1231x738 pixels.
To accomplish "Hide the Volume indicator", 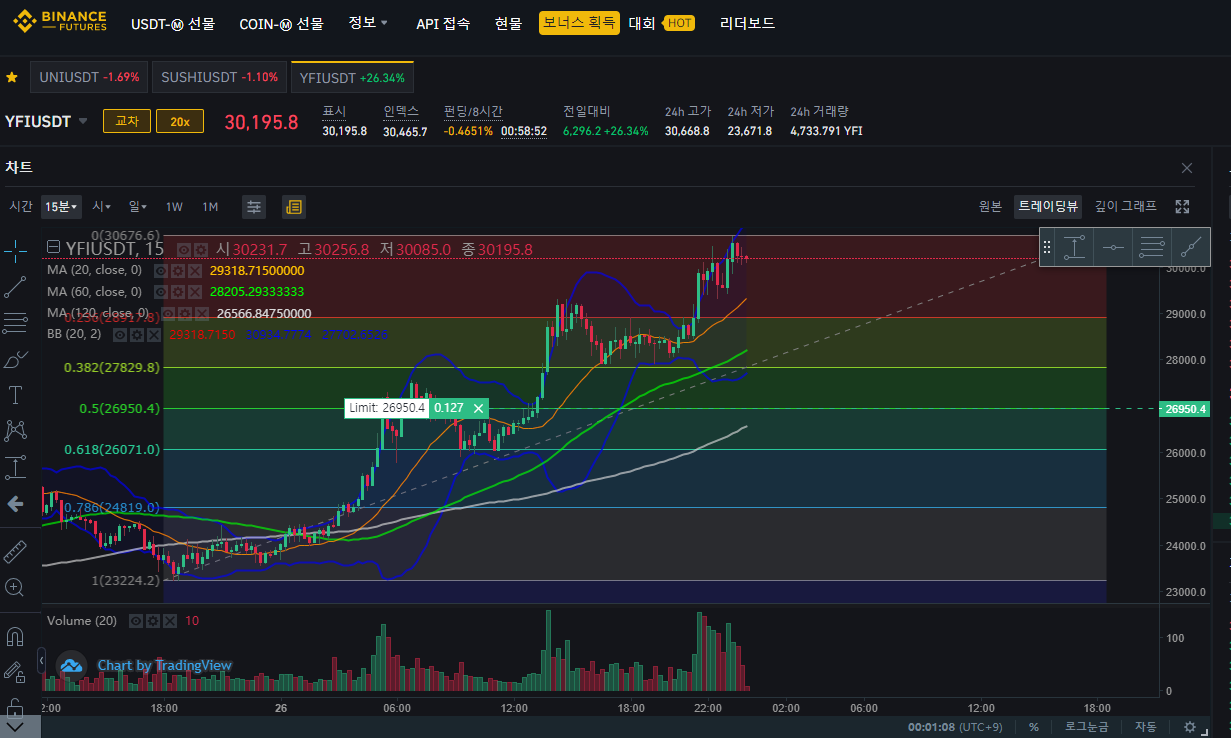I will 136,621.
